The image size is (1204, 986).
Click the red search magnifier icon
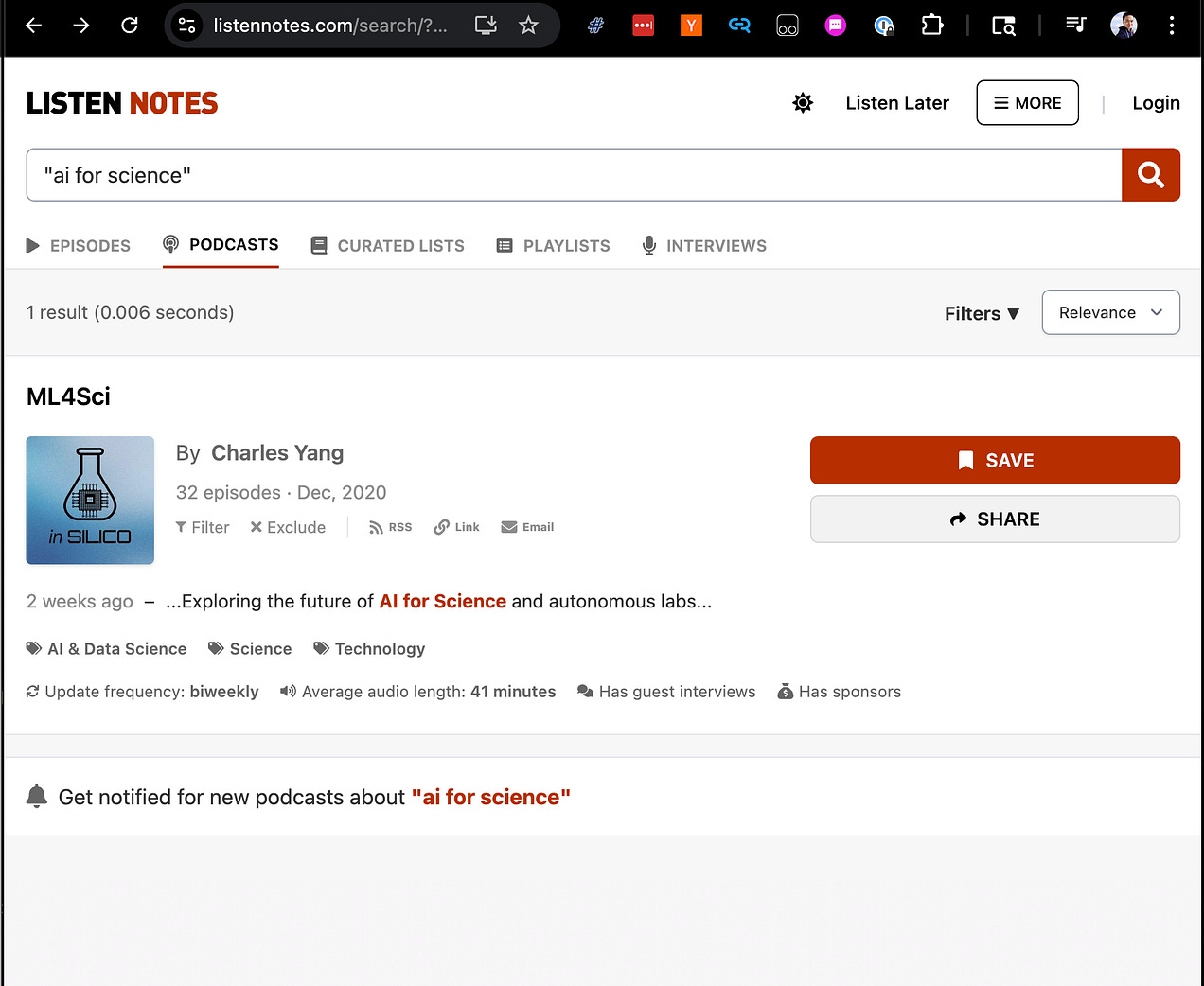click(1150, 175)
